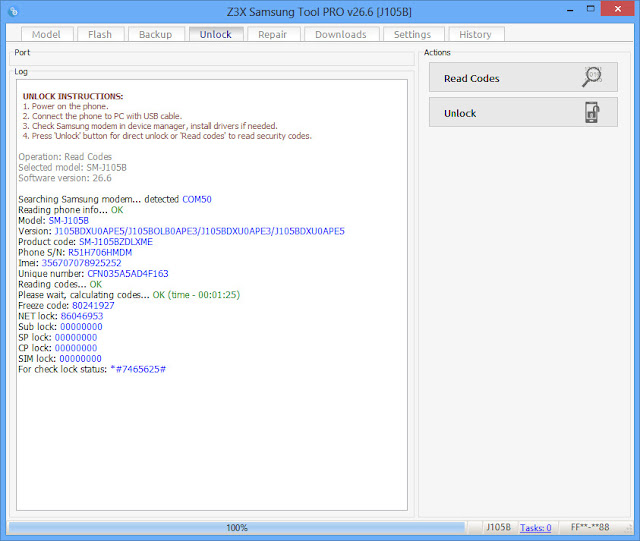640x541 pixels.
Task: Click the model value SM-J105B in log
Action: (69, 220)
